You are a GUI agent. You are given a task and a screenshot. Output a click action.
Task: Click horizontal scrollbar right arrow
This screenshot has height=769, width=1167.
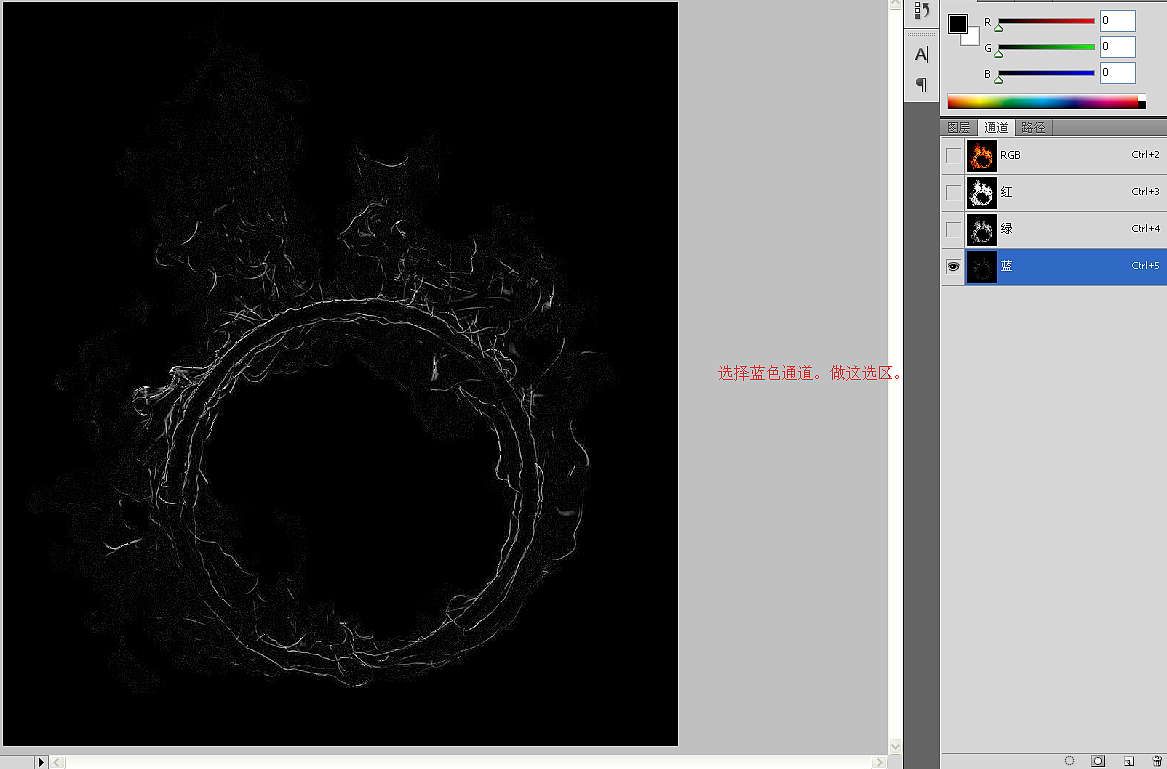(880, 762)
